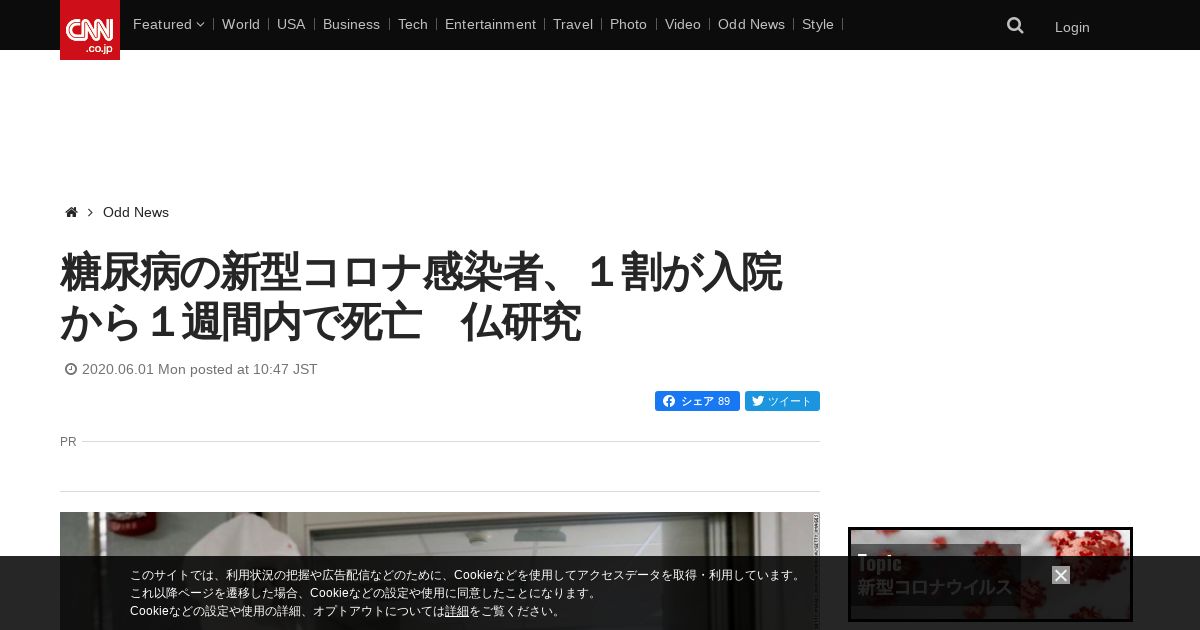Click the article main photo
Image resolution: width=1200 pixels, height=630 pixels.
point(440,571)
